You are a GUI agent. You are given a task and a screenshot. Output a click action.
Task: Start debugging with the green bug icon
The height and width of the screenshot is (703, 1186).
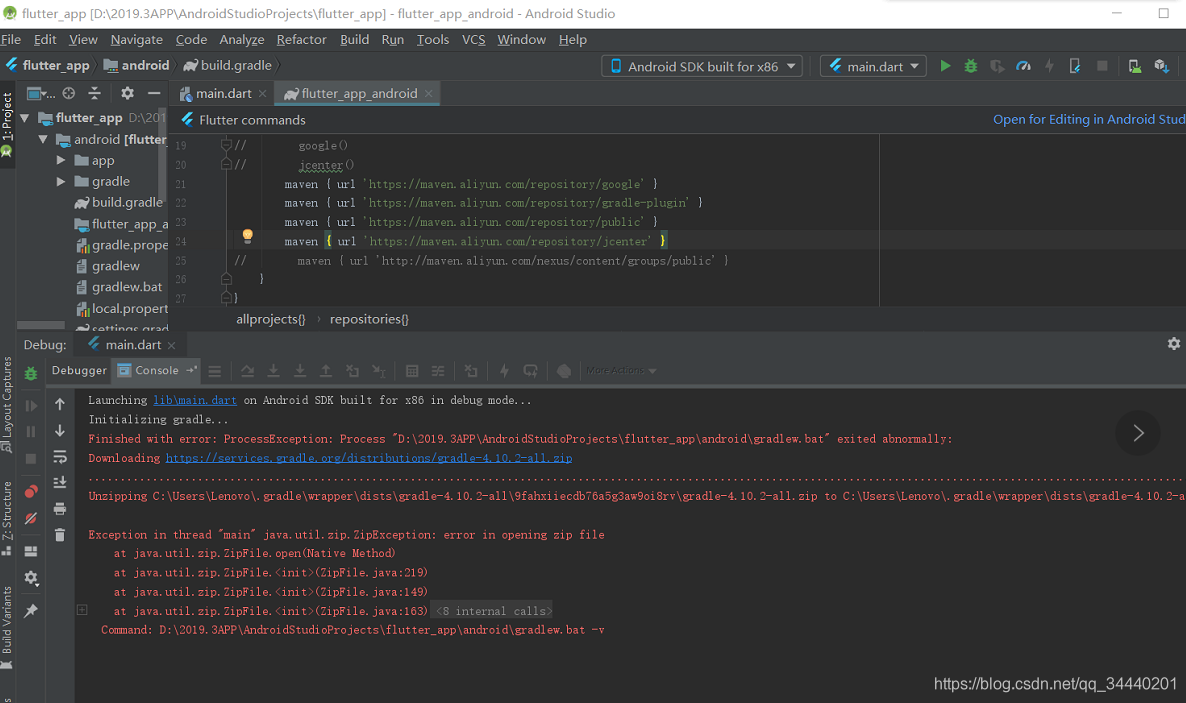[970, 66]
